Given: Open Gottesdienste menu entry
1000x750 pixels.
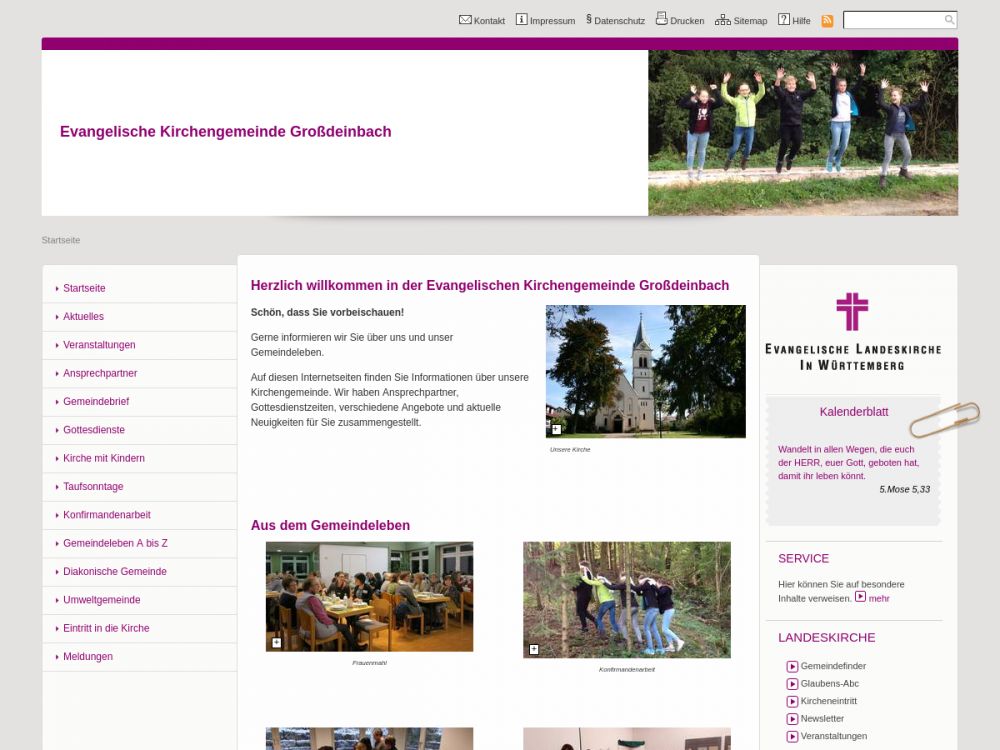Looking at the screenshot, I should (x=94, y=430).
